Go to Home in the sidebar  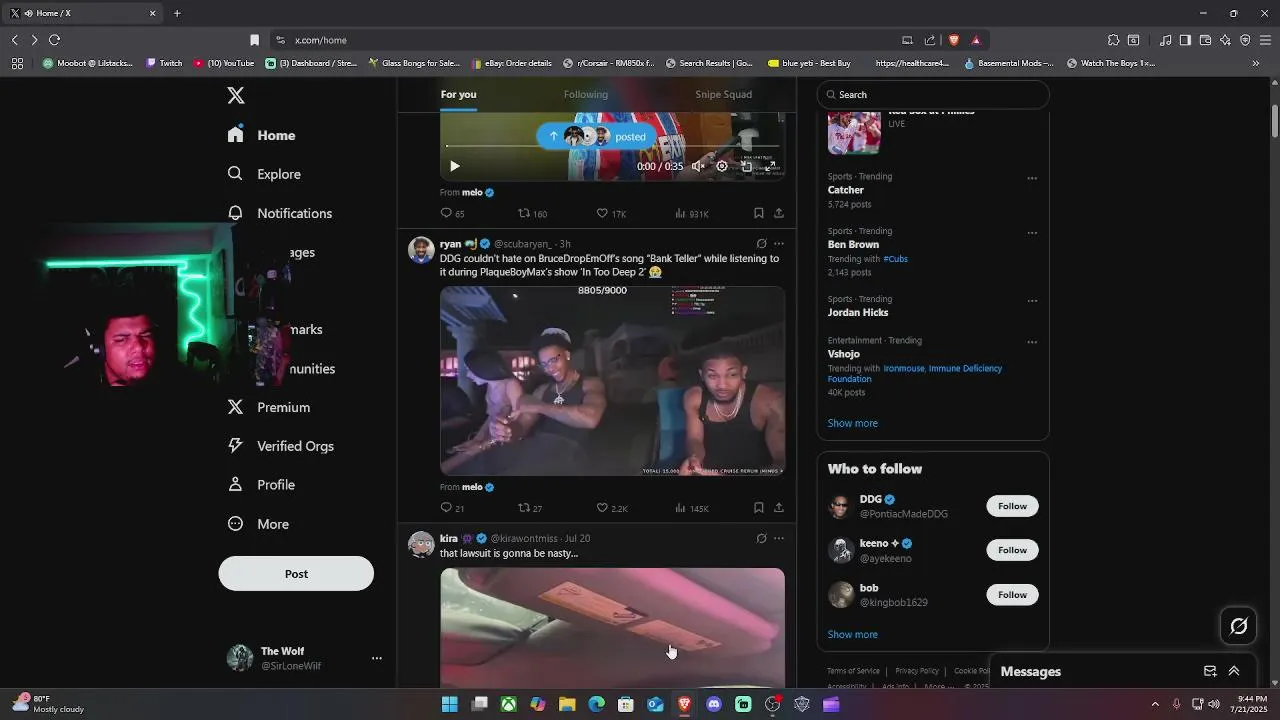pyautogui.click(x=261, y=135)
